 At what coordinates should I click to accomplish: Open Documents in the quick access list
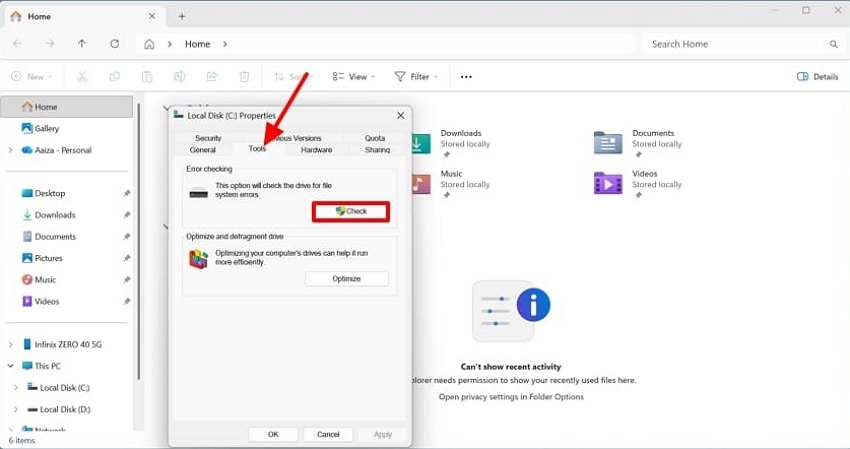click(x=48, y=236)
